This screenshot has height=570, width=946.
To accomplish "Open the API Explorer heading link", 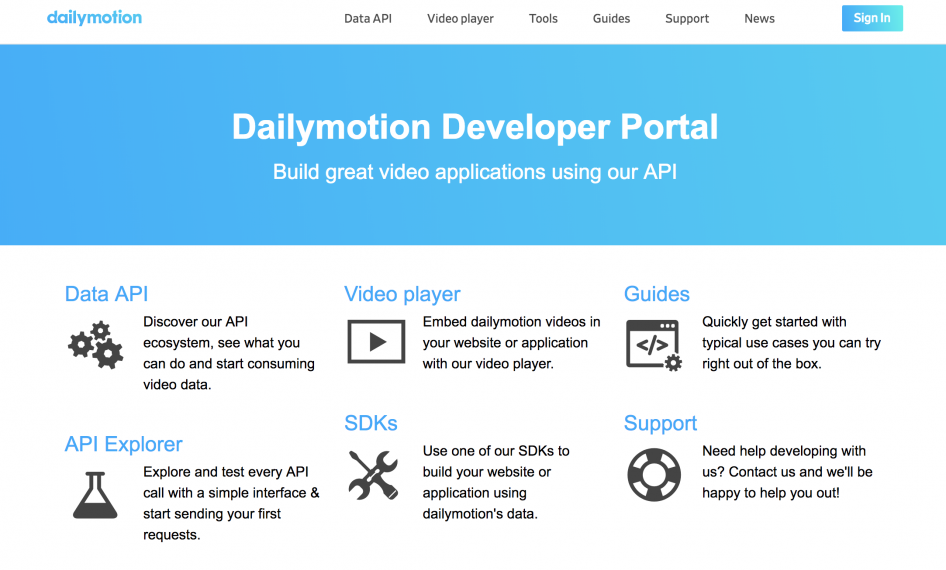I will pos(123,445).
